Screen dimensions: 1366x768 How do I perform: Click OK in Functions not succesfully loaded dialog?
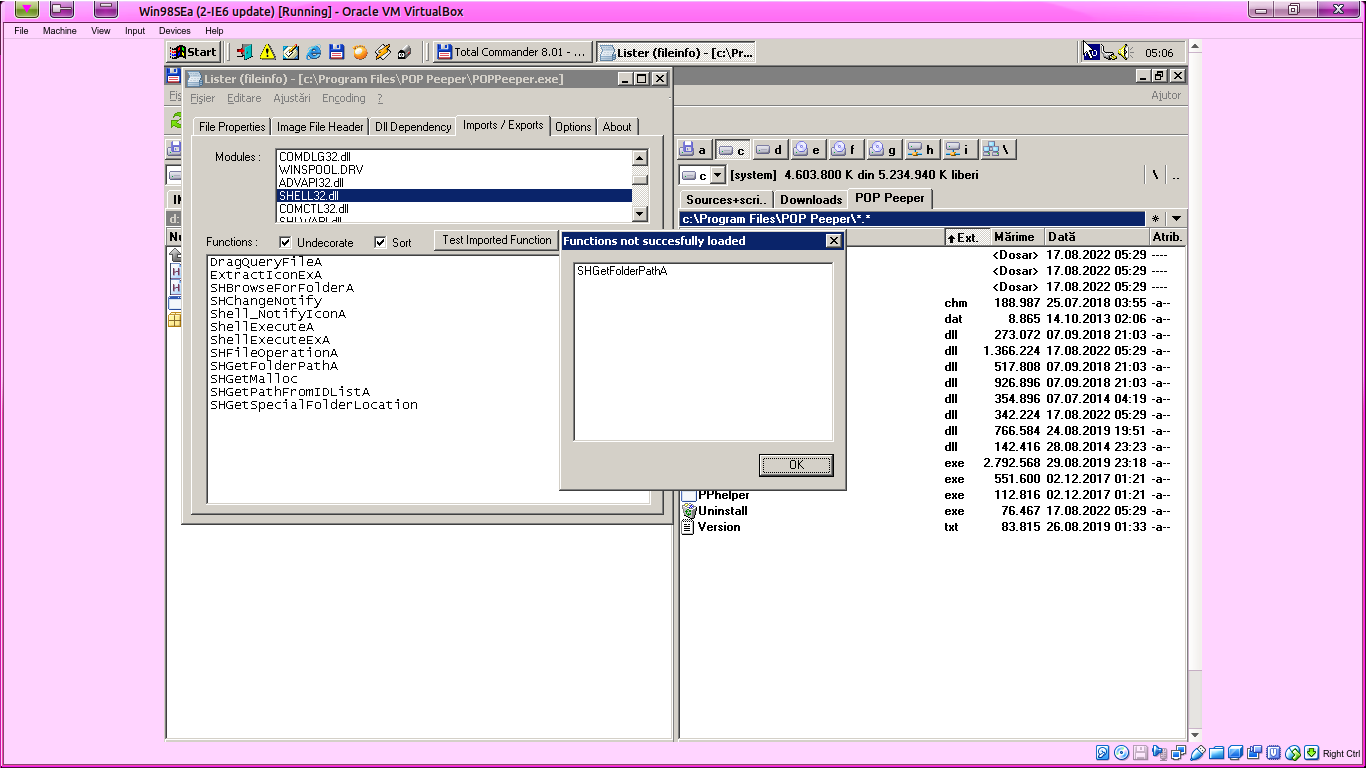coord(796,465)
